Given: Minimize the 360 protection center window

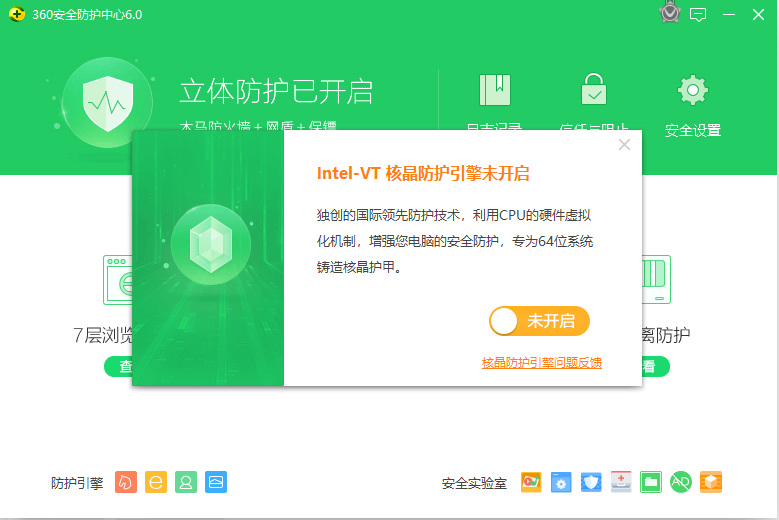Looking at the screenshot, I should (x=729, y=15).
